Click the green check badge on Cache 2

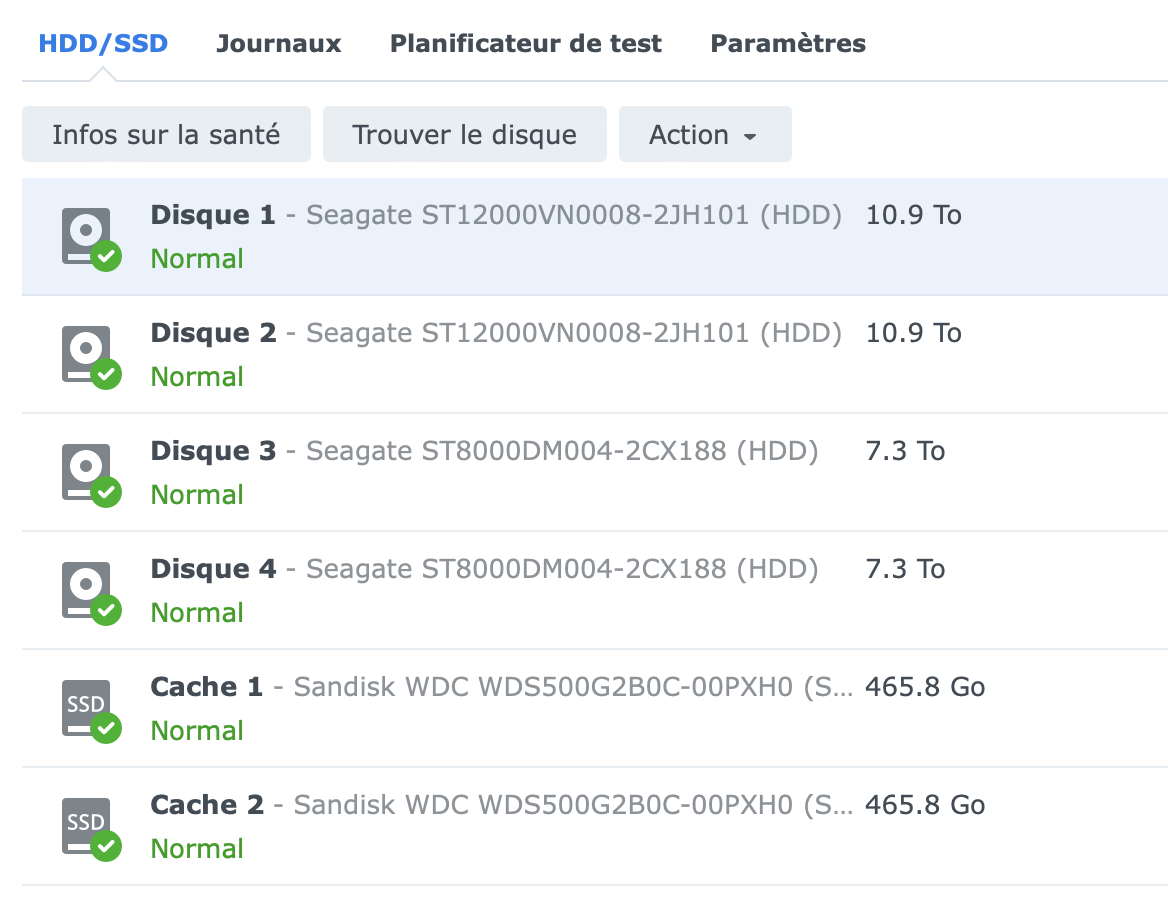tap(106, 846)
